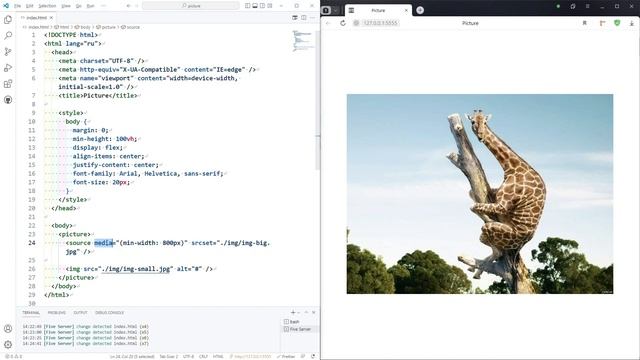
Task: Create a new terminal with plus icon
Action: [x=293, y=312]
